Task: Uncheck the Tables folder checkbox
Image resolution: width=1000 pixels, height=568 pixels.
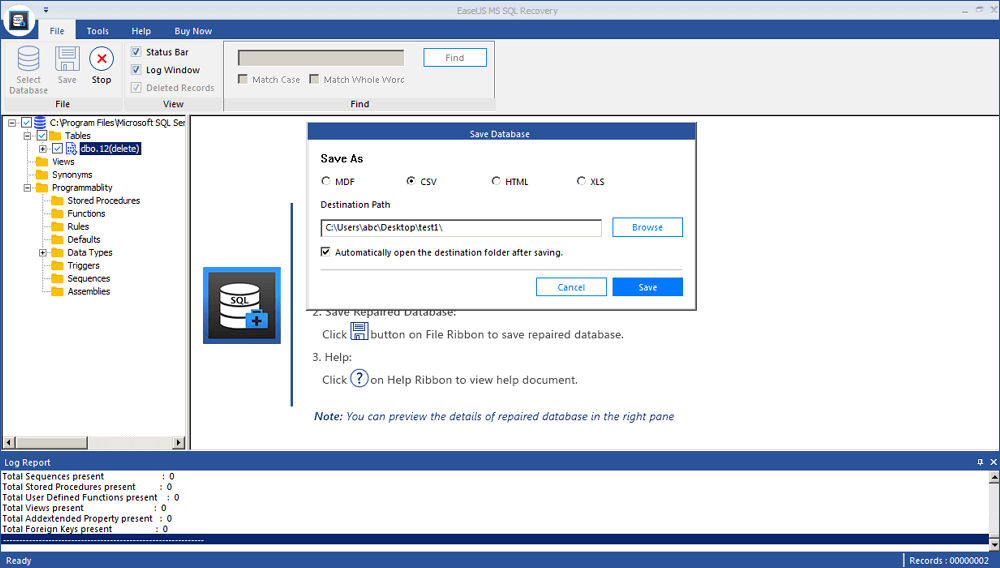Action: (42, 136)
